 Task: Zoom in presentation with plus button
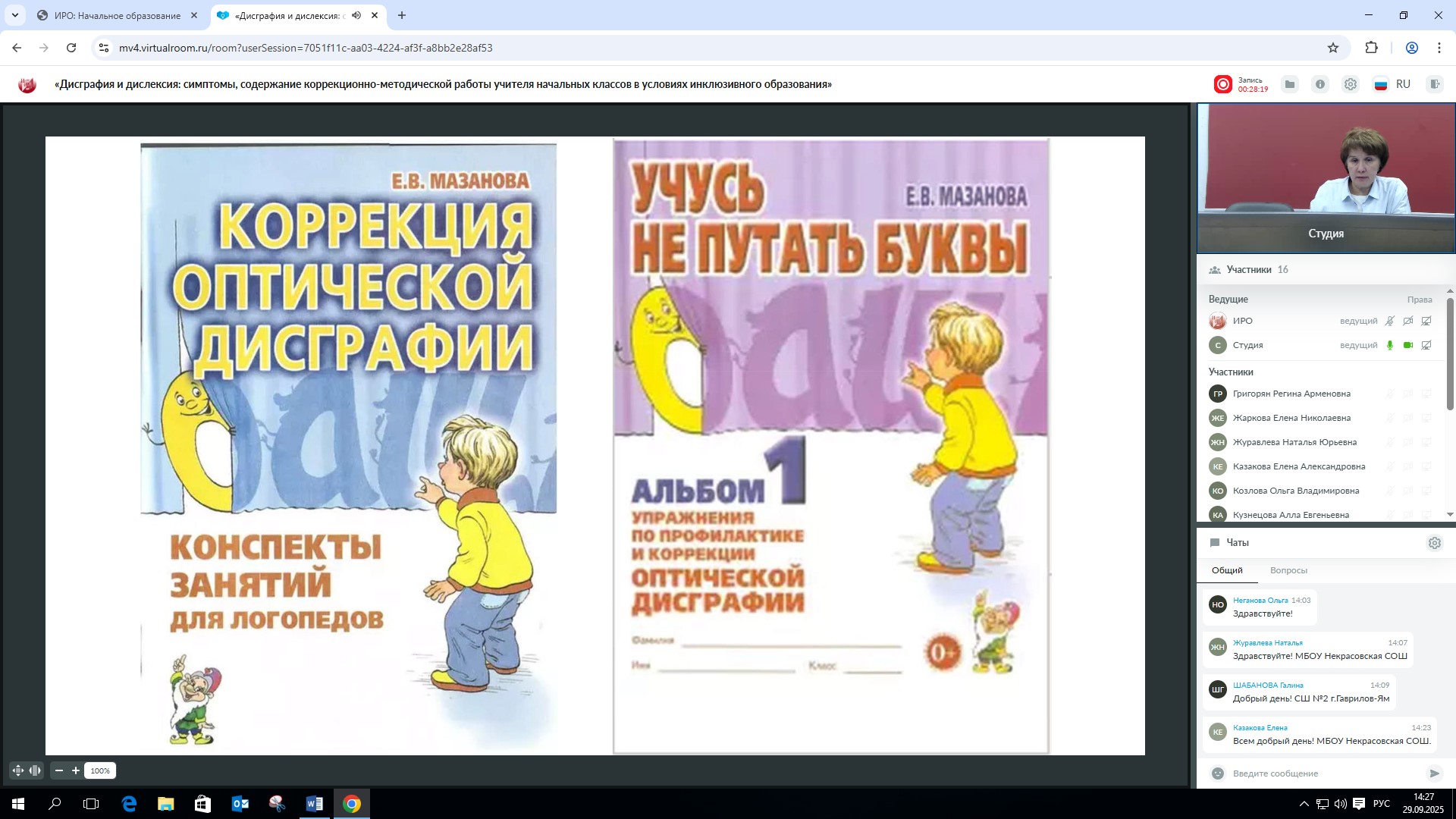pos(76,770)
